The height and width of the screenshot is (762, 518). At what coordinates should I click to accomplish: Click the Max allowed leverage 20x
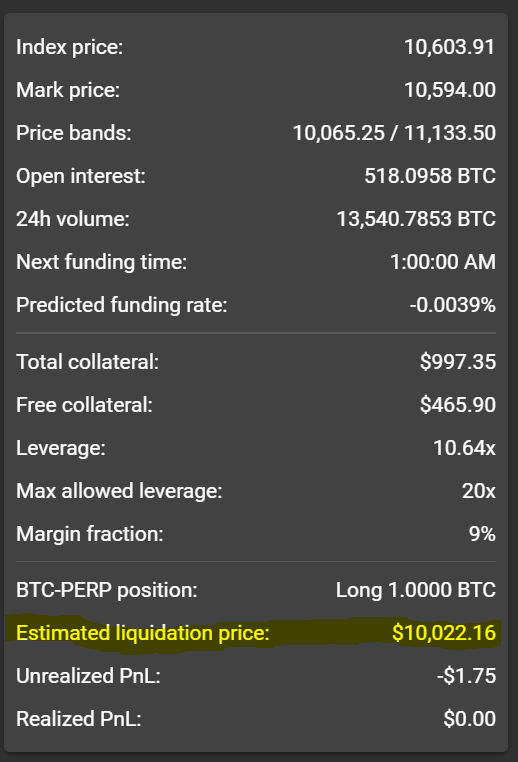(x=479, y=491)
